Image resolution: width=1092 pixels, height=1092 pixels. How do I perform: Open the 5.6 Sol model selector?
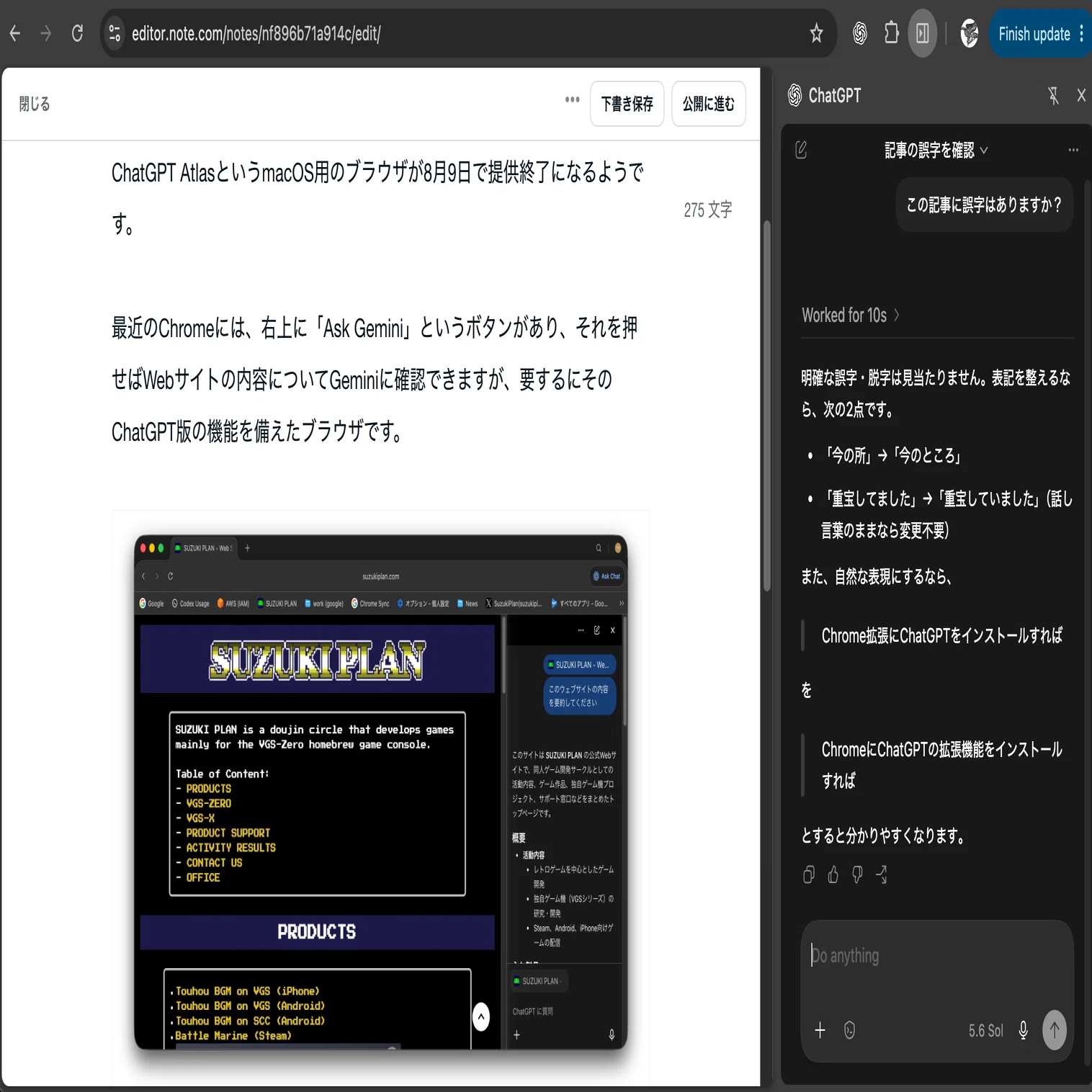coord(985,1031)
